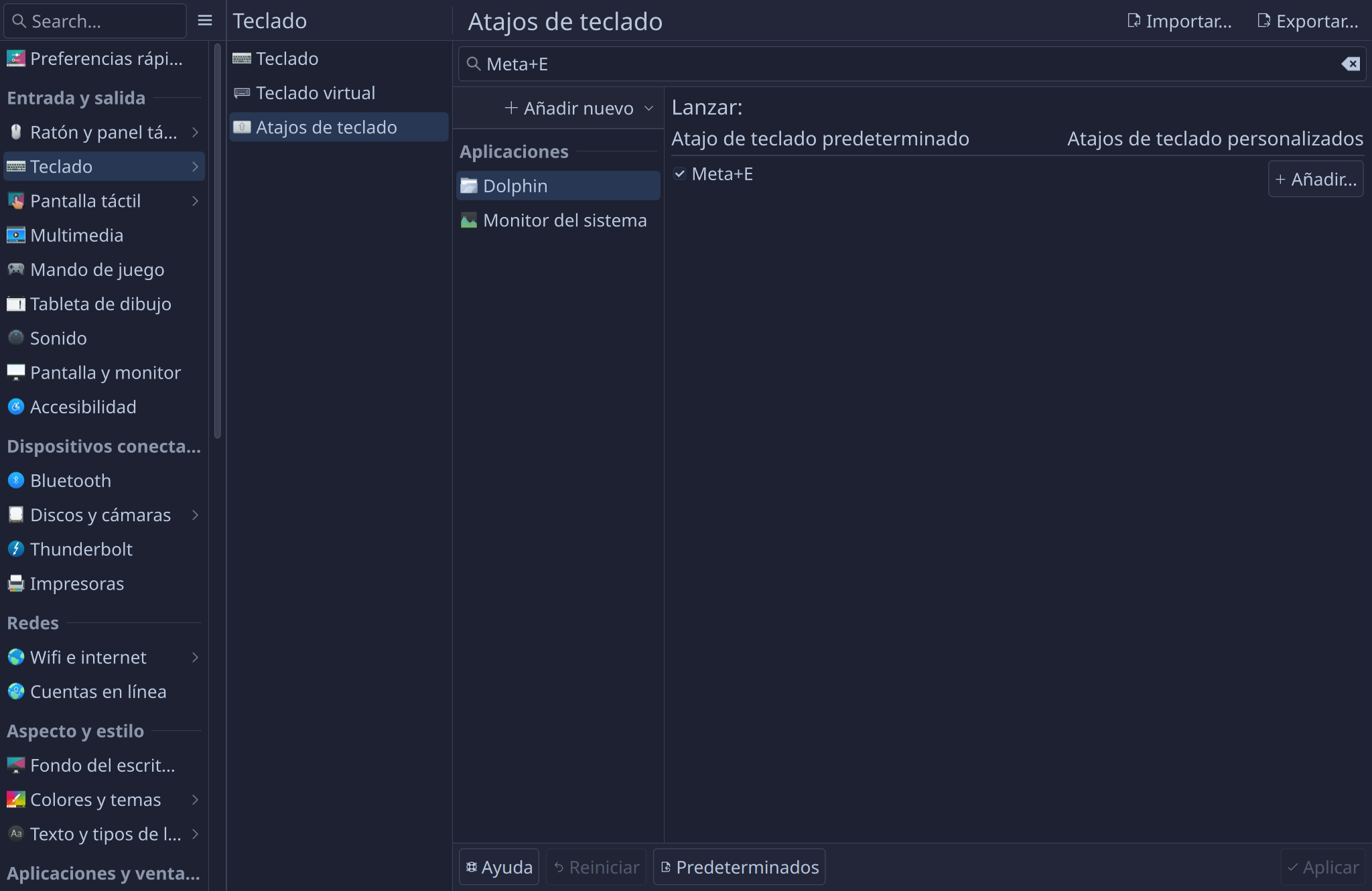The height and width of the screenshot is (891, 1372).
Task: Click the Dolphin application icon
Action: point(469,186)
